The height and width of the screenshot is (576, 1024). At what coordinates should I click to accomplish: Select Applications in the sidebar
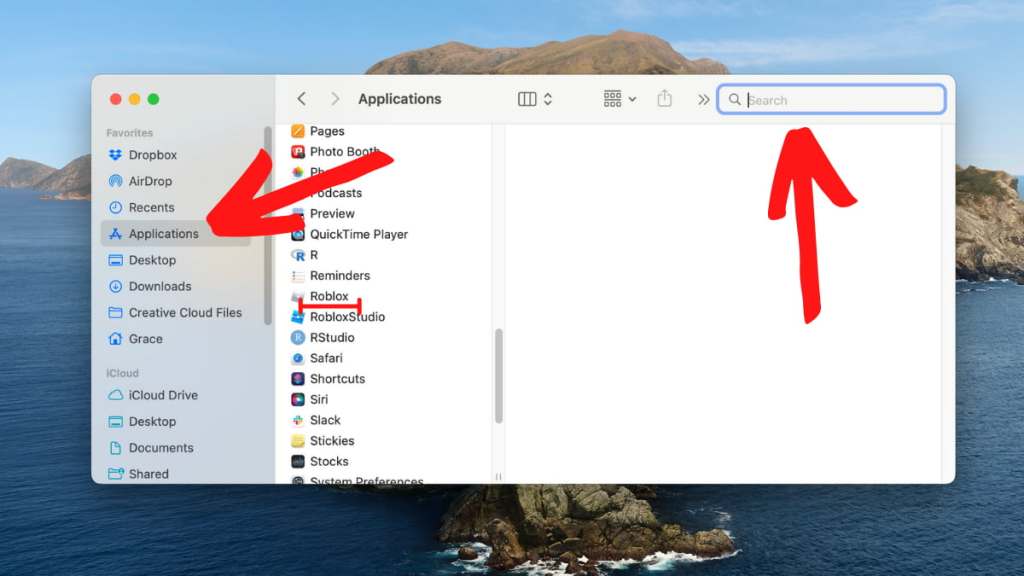(176, 233)
